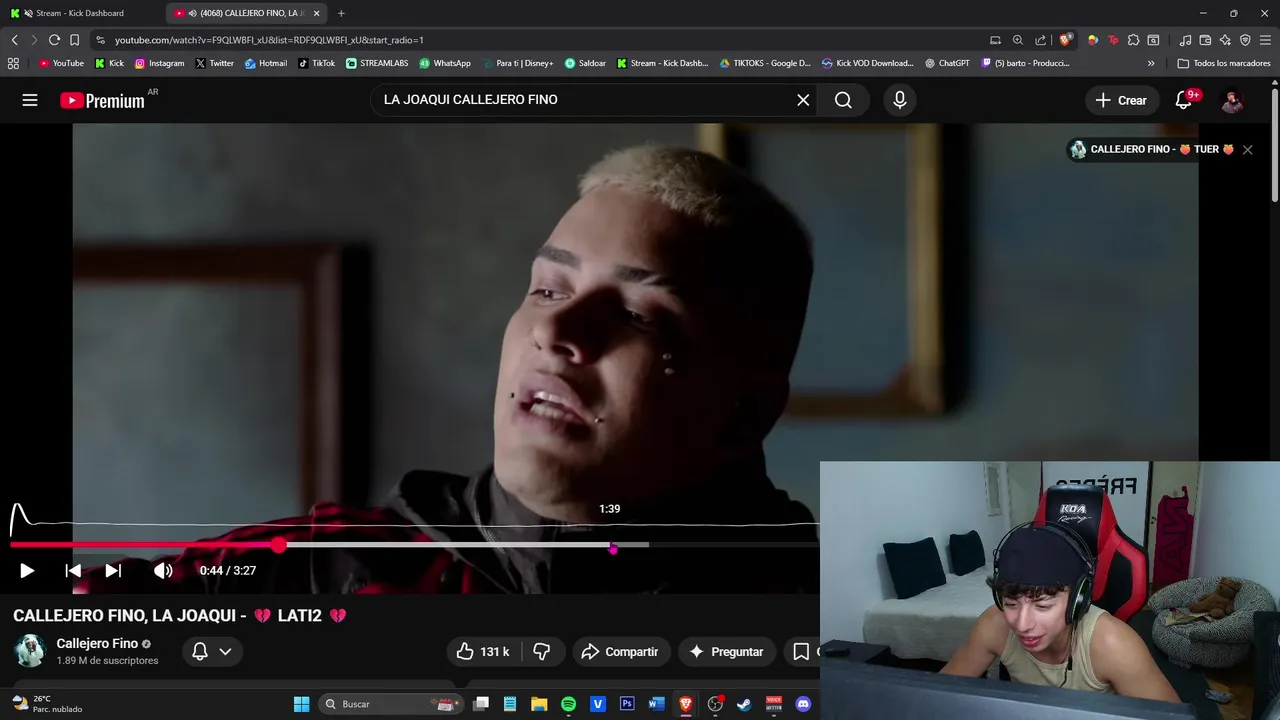
Task: Open the ChatGPT bookmark
Action: [x=947, y=63]
